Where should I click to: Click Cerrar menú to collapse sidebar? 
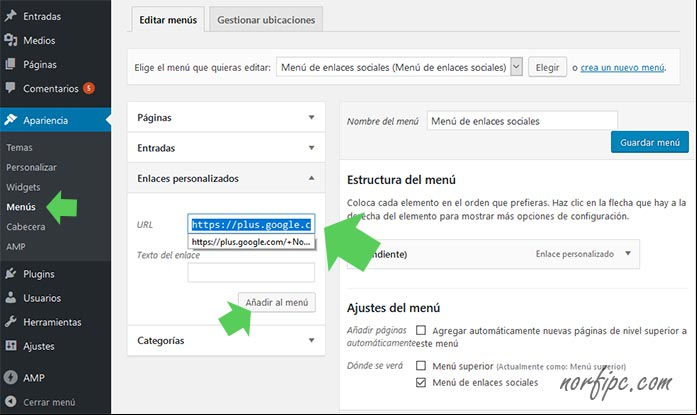click(49, 402)
